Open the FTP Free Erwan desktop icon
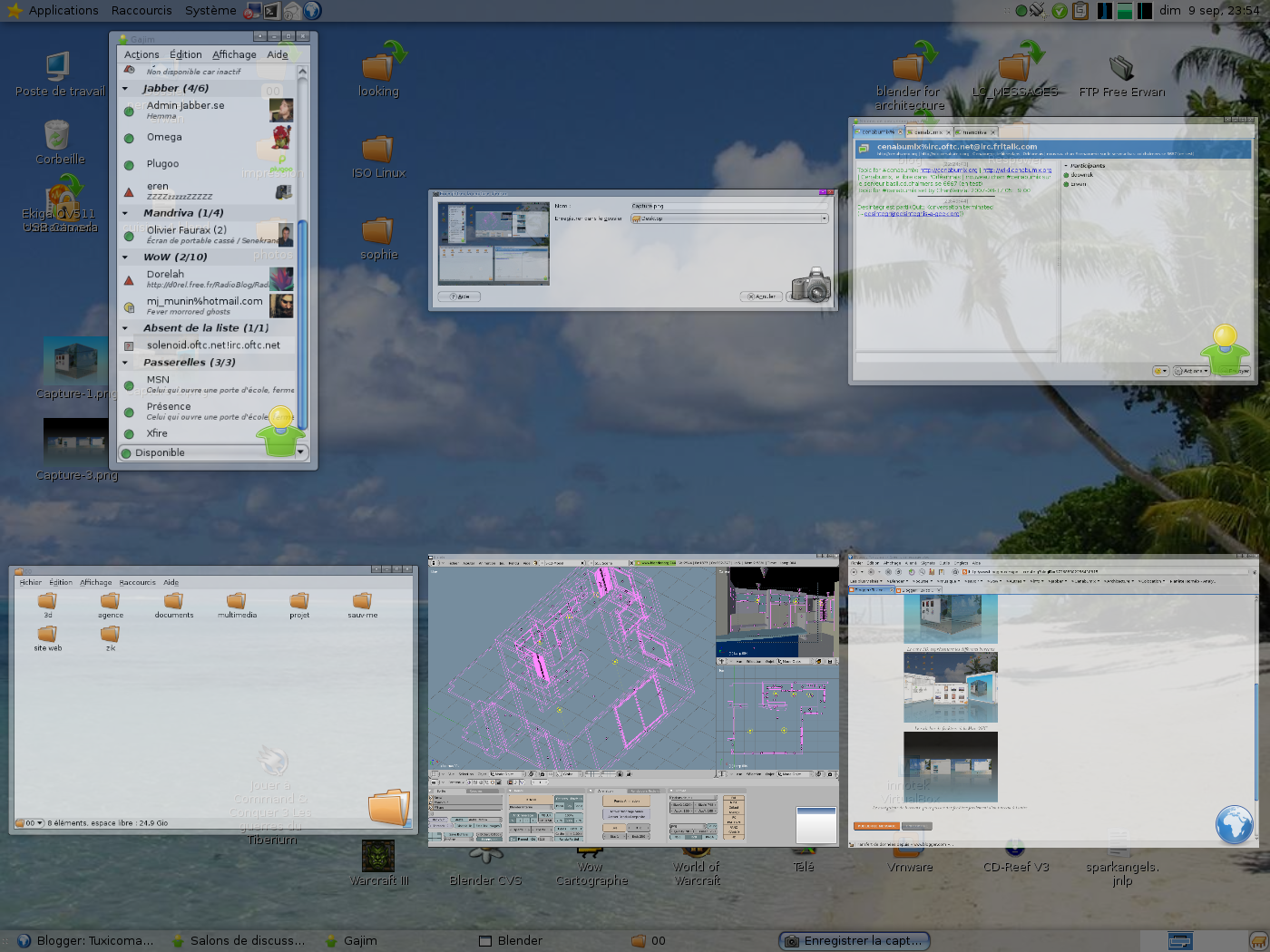 point(1122,74)
